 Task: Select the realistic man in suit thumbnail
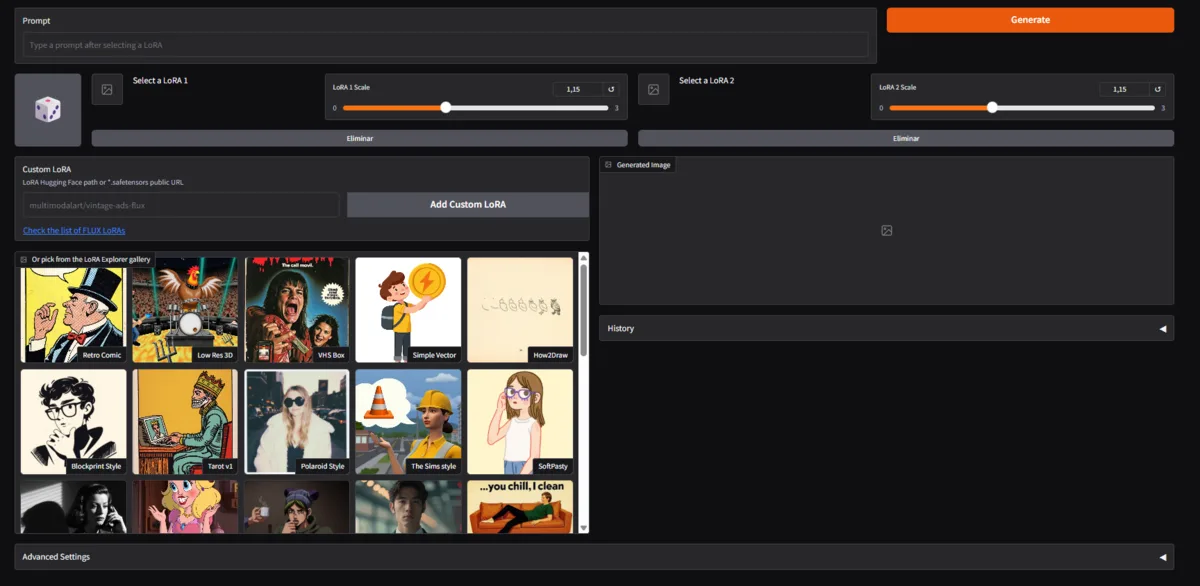click(x=408, y=507)
